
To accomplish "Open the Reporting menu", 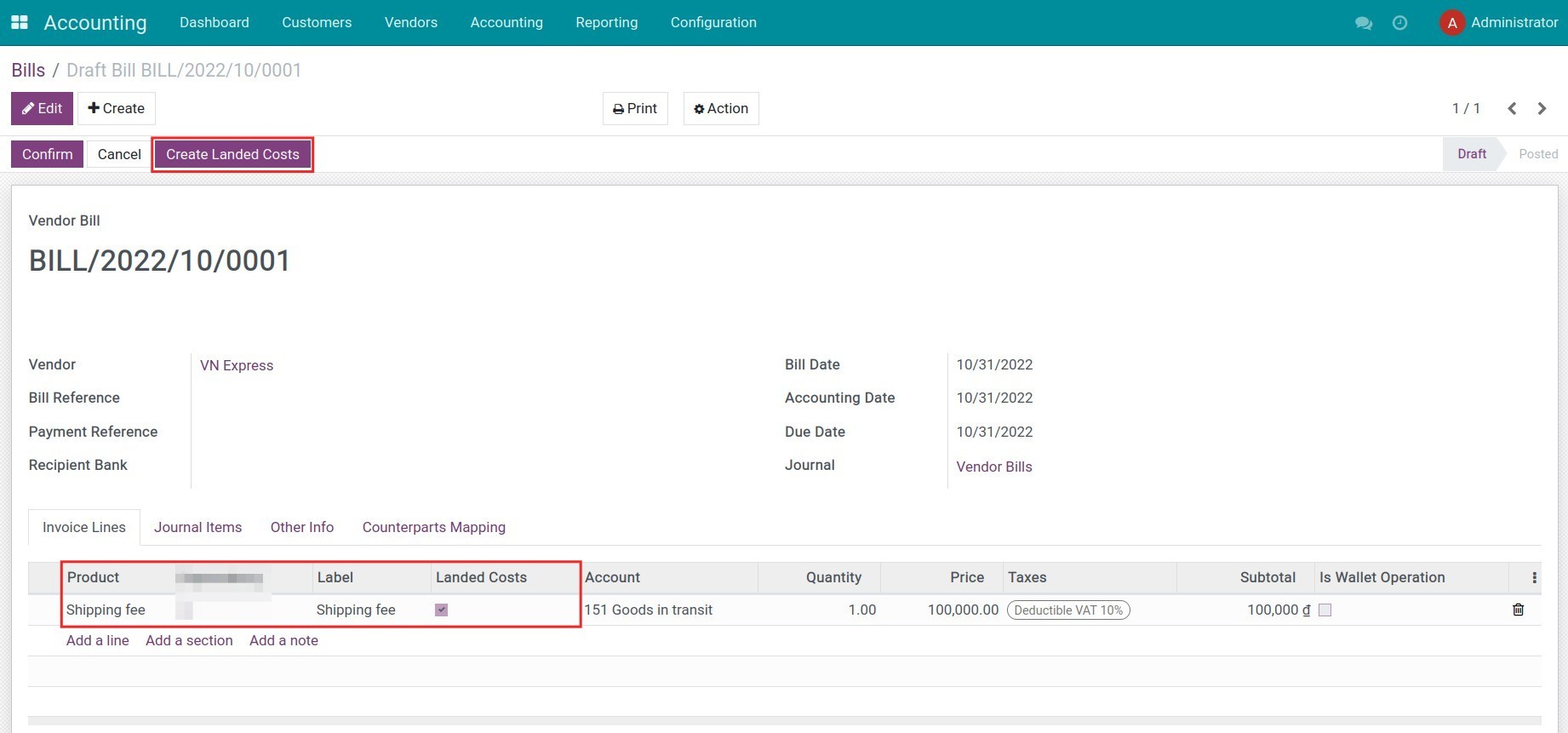I will 606,23.
